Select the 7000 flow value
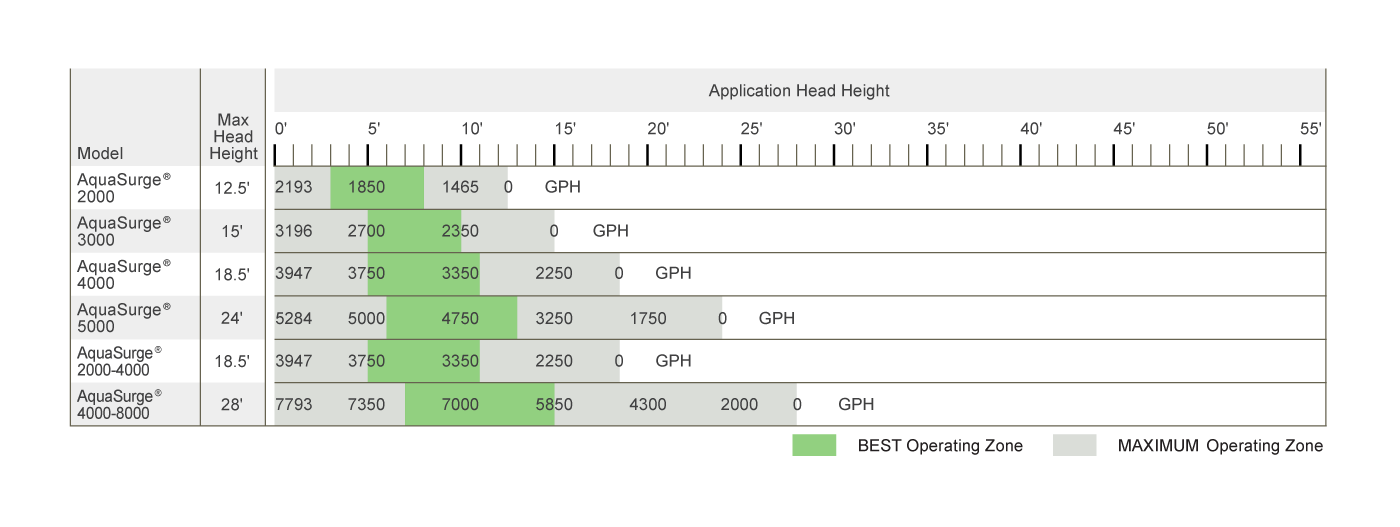The width and height of the screenshot is (1400, 527). 460,405
